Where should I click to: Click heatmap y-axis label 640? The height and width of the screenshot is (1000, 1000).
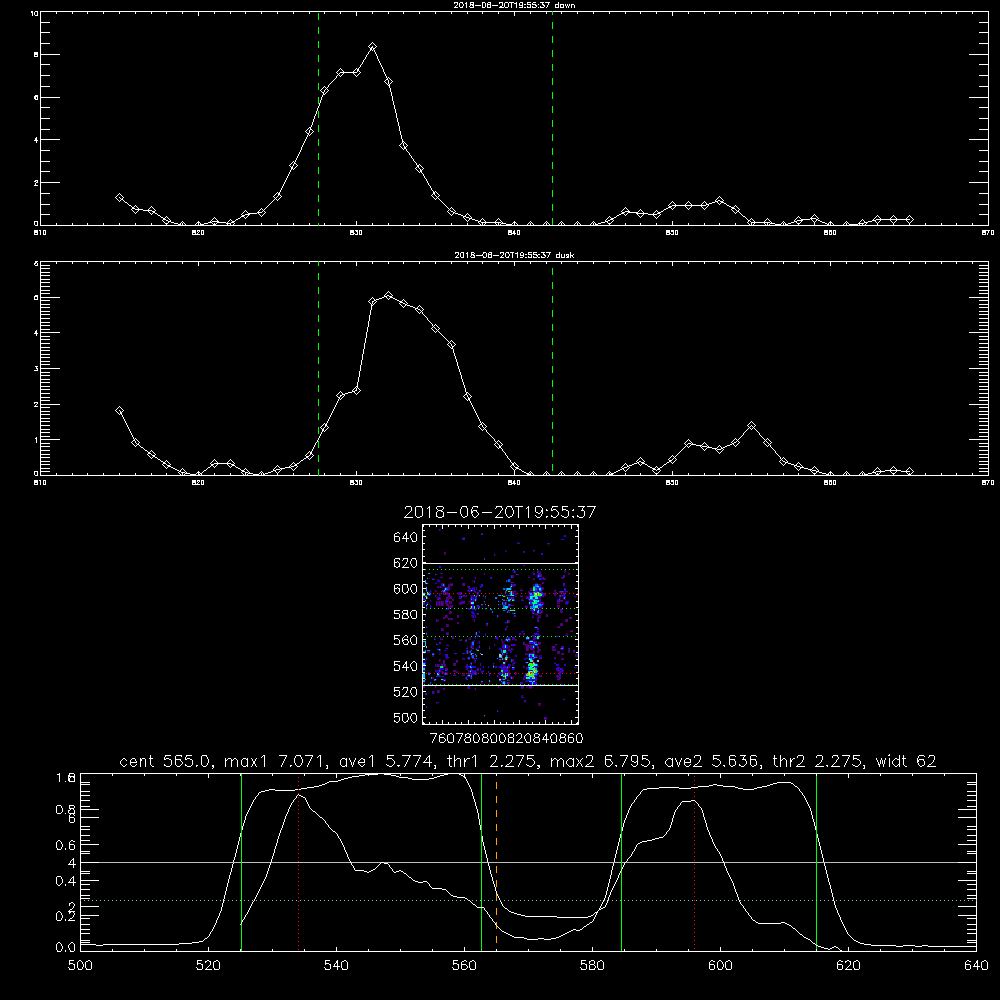tap(405, 537)
